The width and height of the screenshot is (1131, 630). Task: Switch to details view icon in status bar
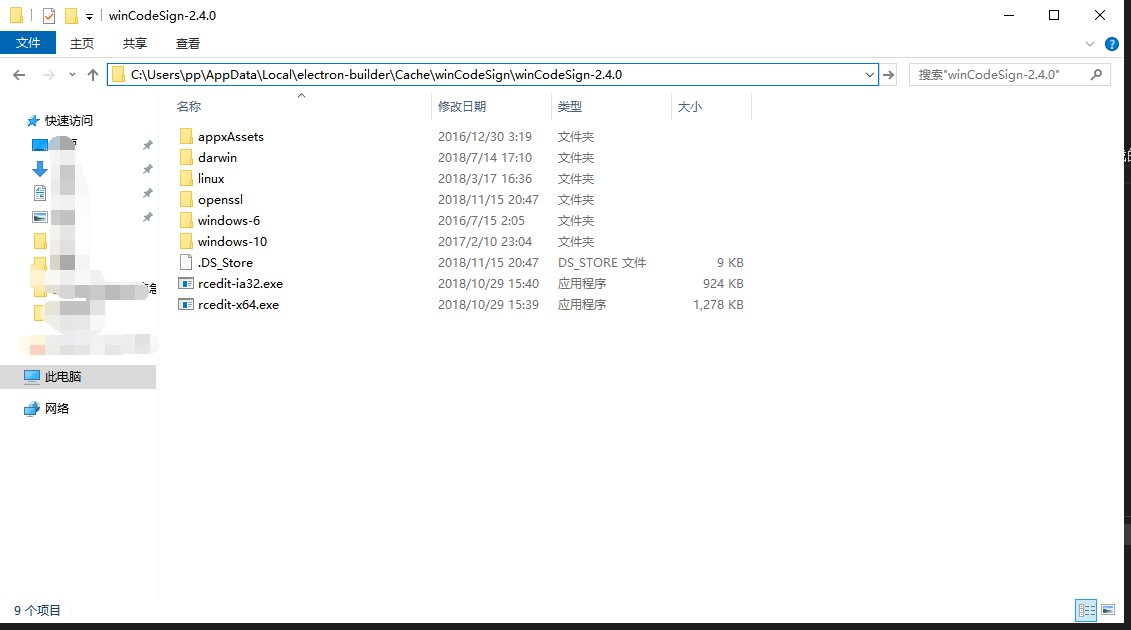1086,610
